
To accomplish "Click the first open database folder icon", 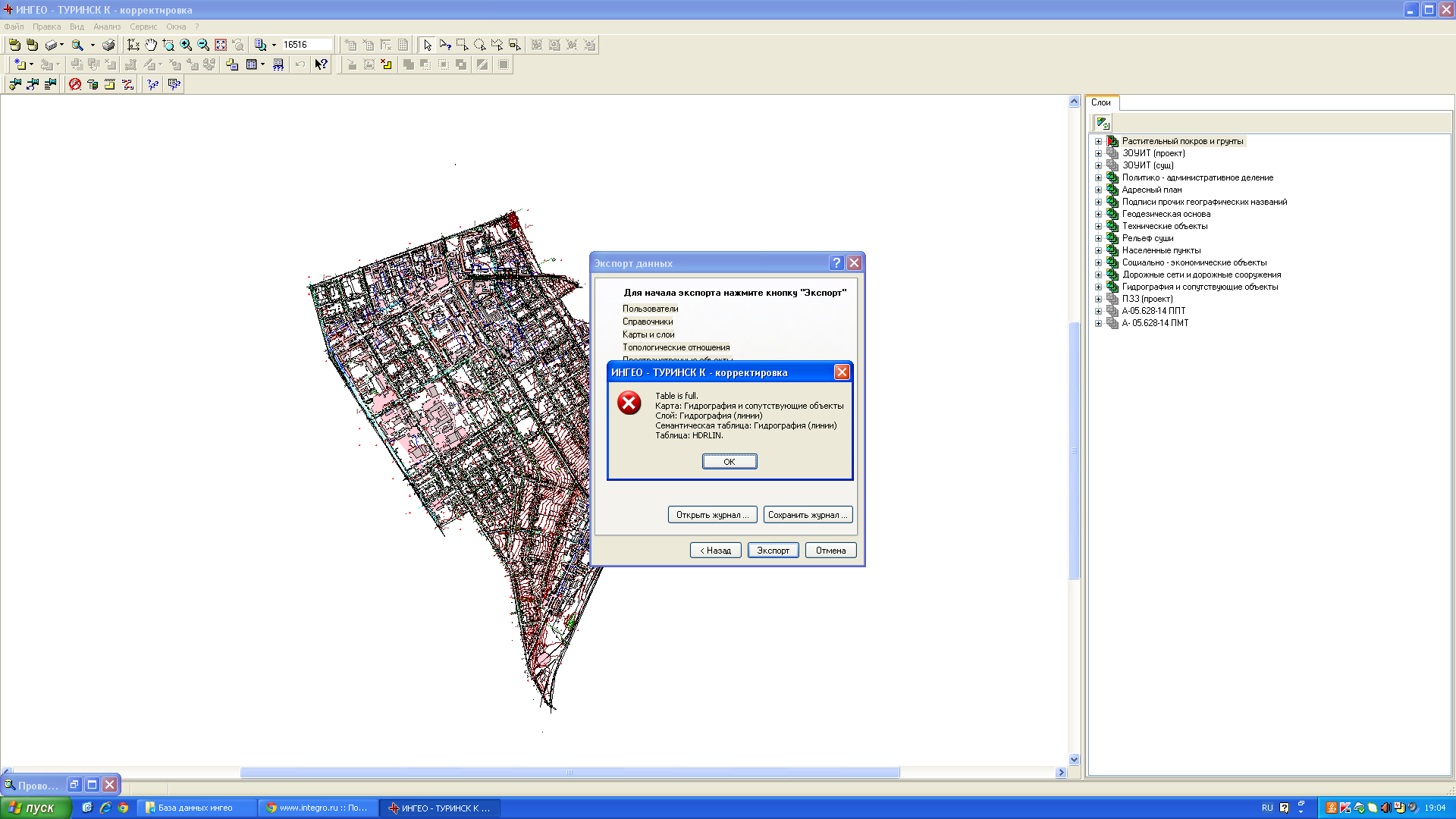I will click(14, 45).
